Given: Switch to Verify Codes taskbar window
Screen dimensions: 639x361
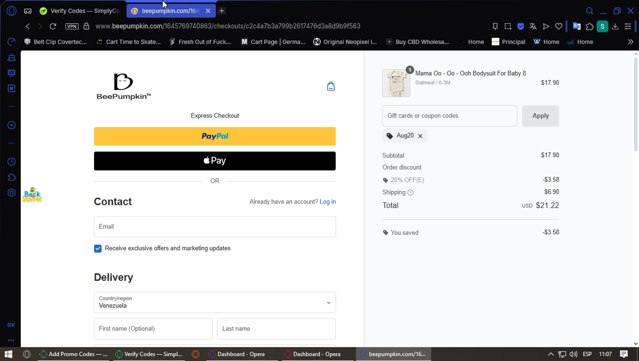Looking at the screenshot, I should 148,354.
